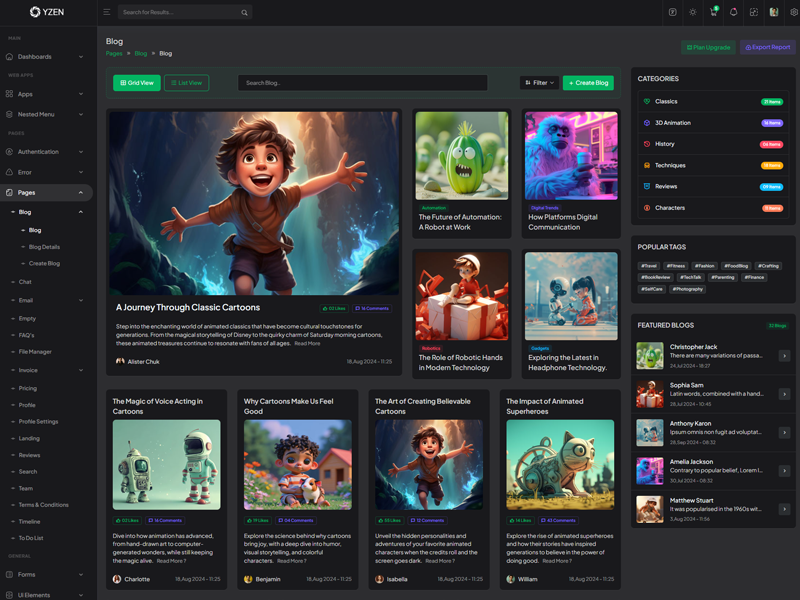Screen dimensions: 800x600
Task: Switch theme with the sun icon
Action: click(x=693, y=12)
